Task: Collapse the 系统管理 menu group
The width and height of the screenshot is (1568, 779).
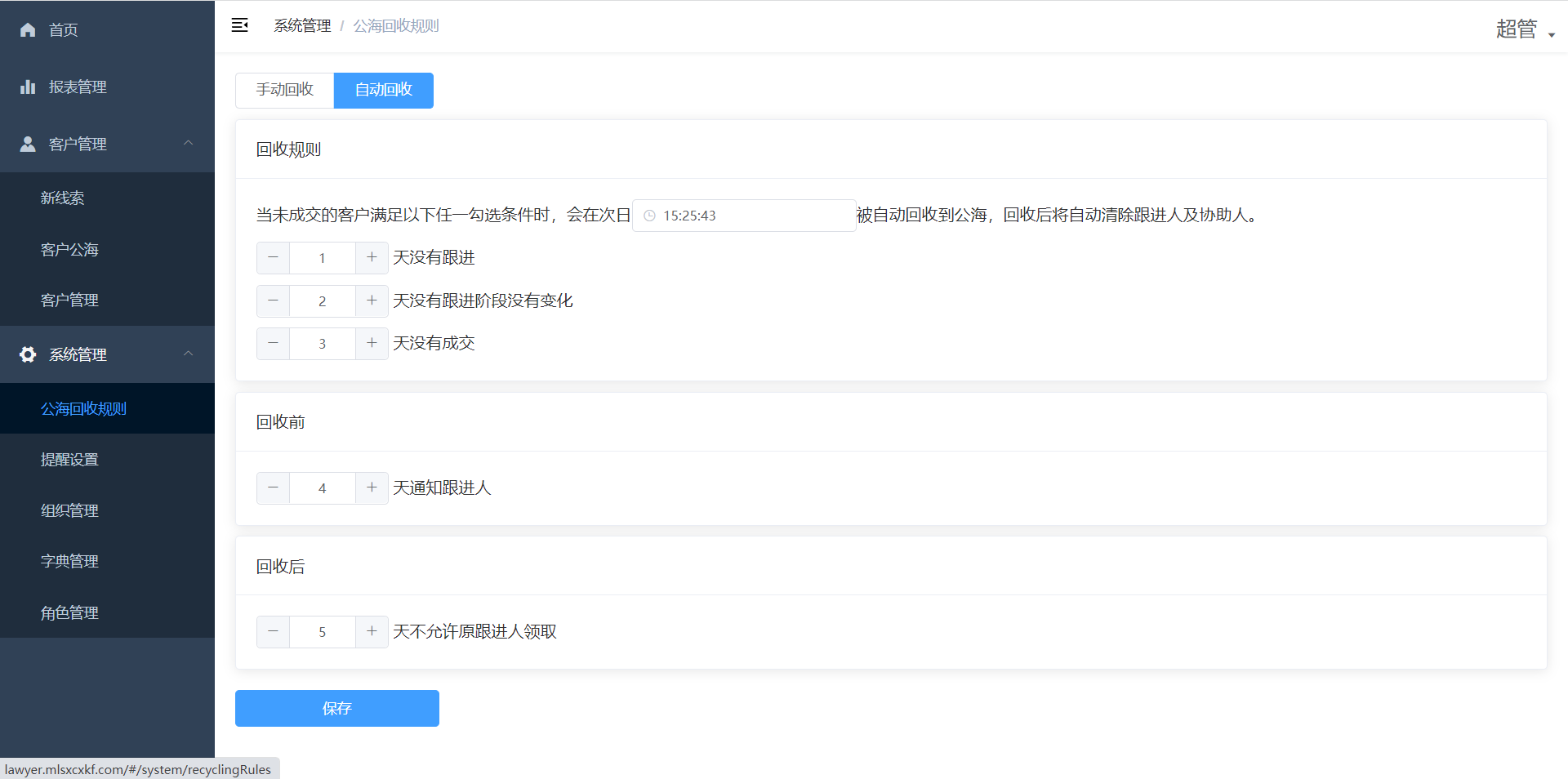Action: click(x=188, y=354)
